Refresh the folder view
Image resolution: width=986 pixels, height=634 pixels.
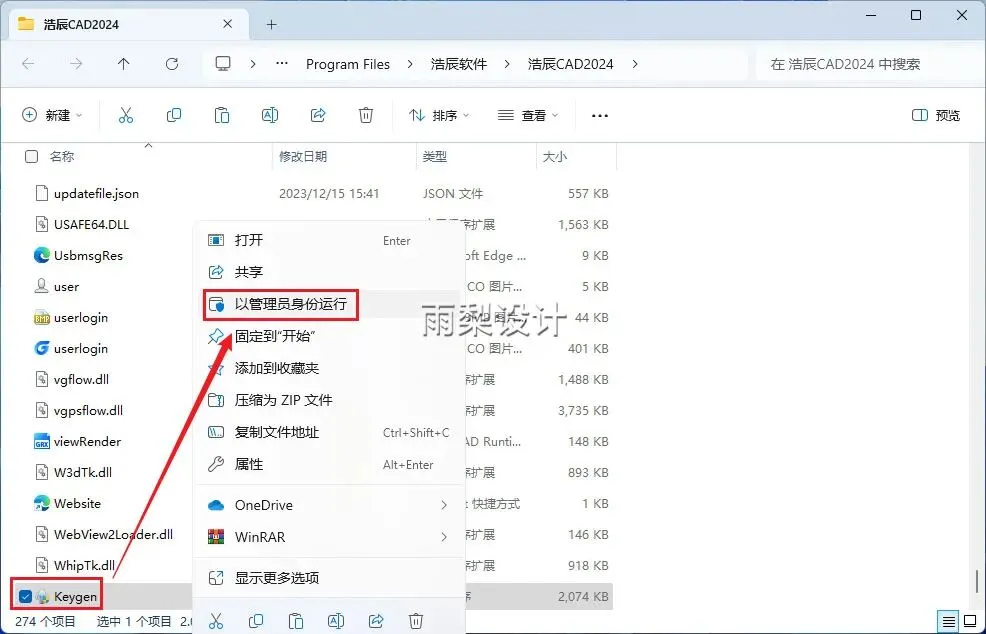pos(172,64)
